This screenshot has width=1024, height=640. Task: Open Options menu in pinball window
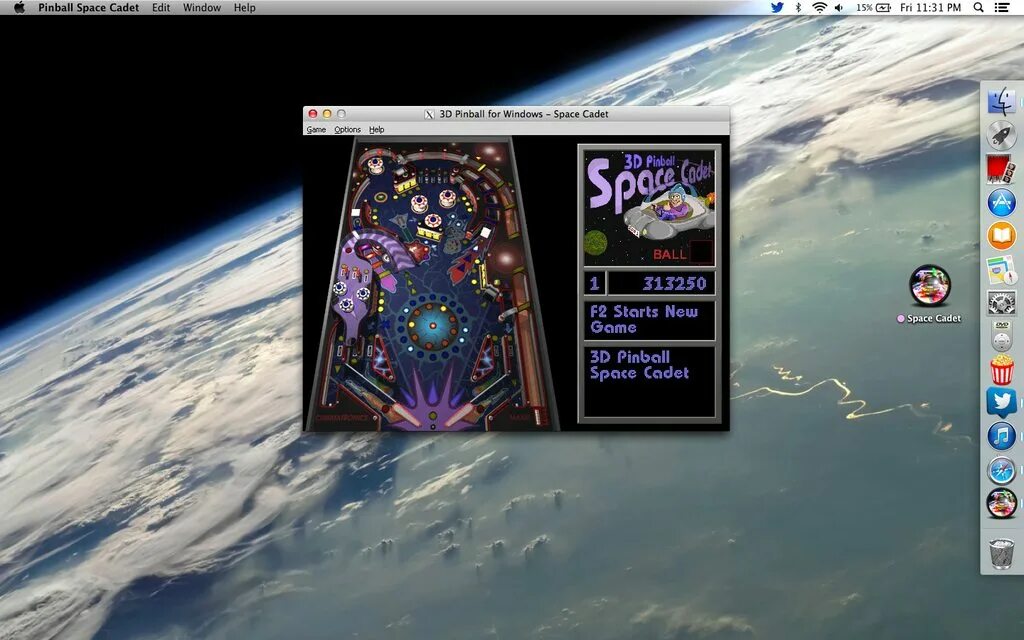tap(347, 129)
